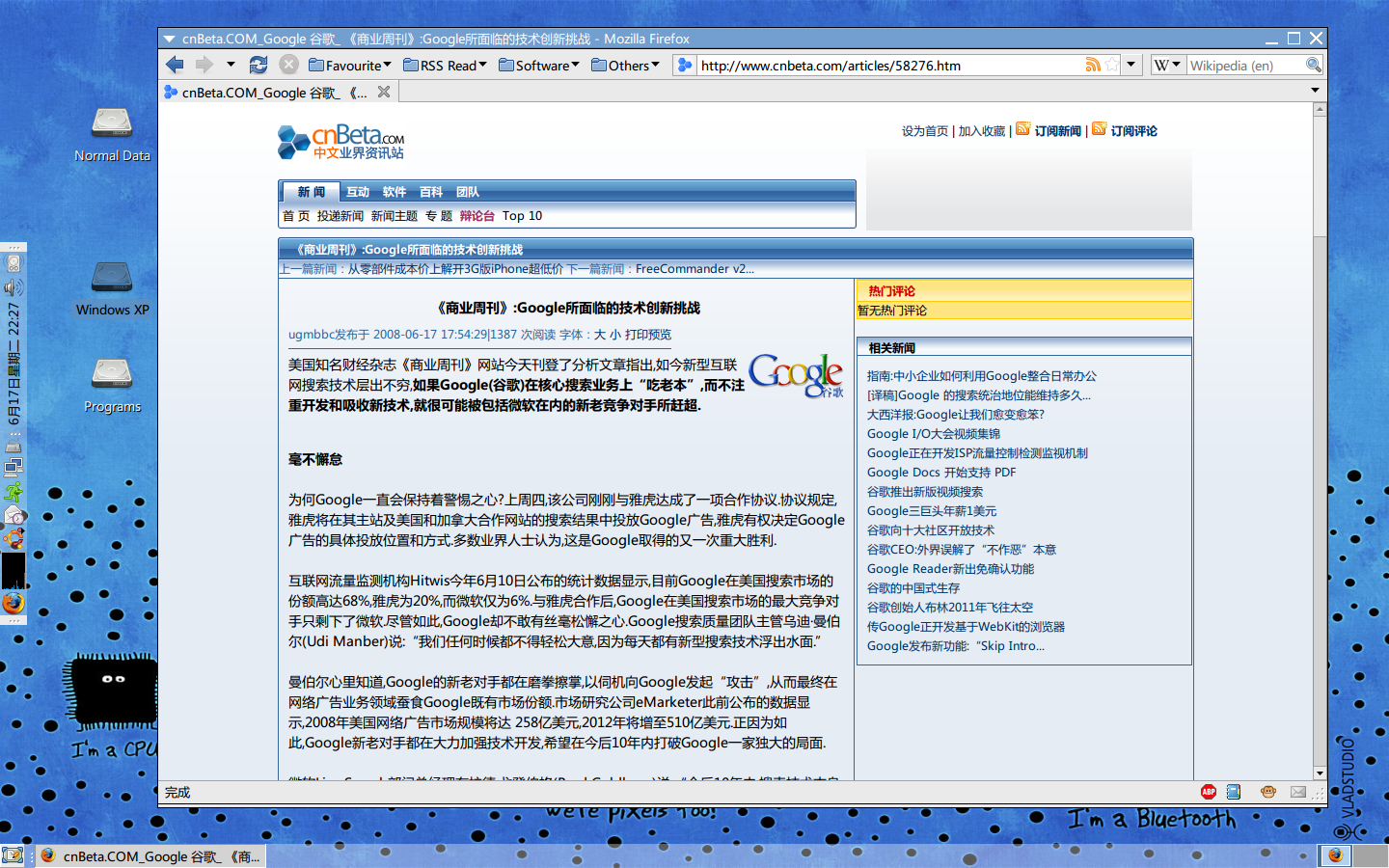Screen dimensions: 1389x868
Task: Open the list all tabs dropdown arrow
Action: [x=1315, y=91]
